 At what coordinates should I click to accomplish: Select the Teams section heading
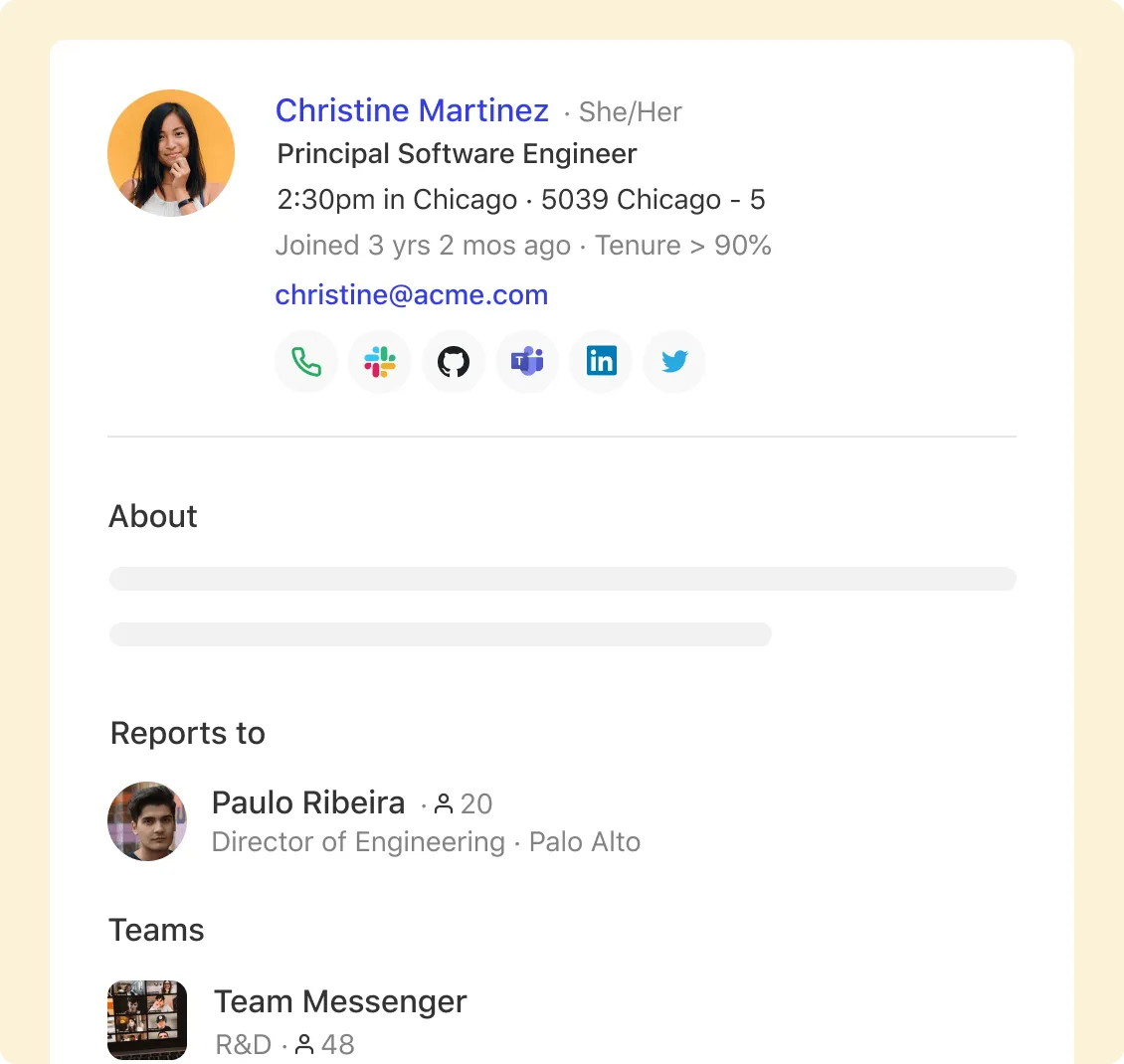pos(156,930)
